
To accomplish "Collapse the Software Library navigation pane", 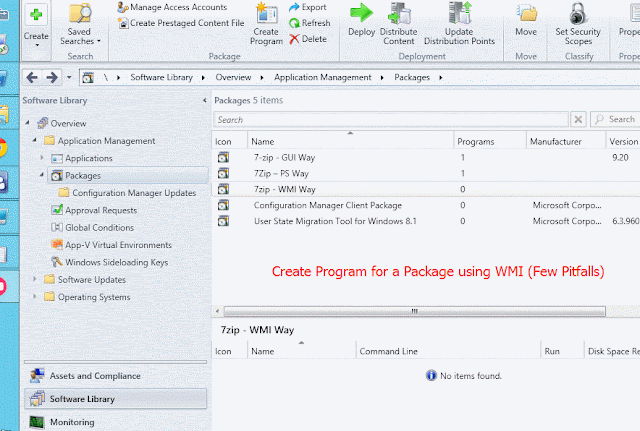I will click(x=204, y=100).
